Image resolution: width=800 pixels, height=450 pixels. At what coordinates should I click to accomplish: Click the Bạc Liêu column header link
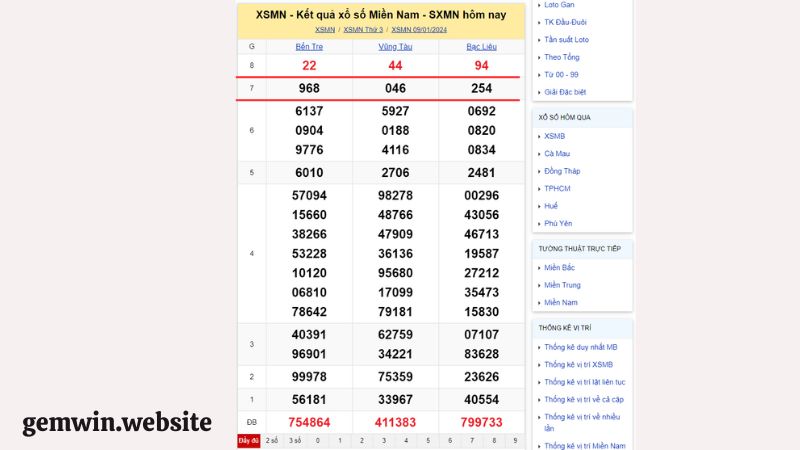coord(481,47)
